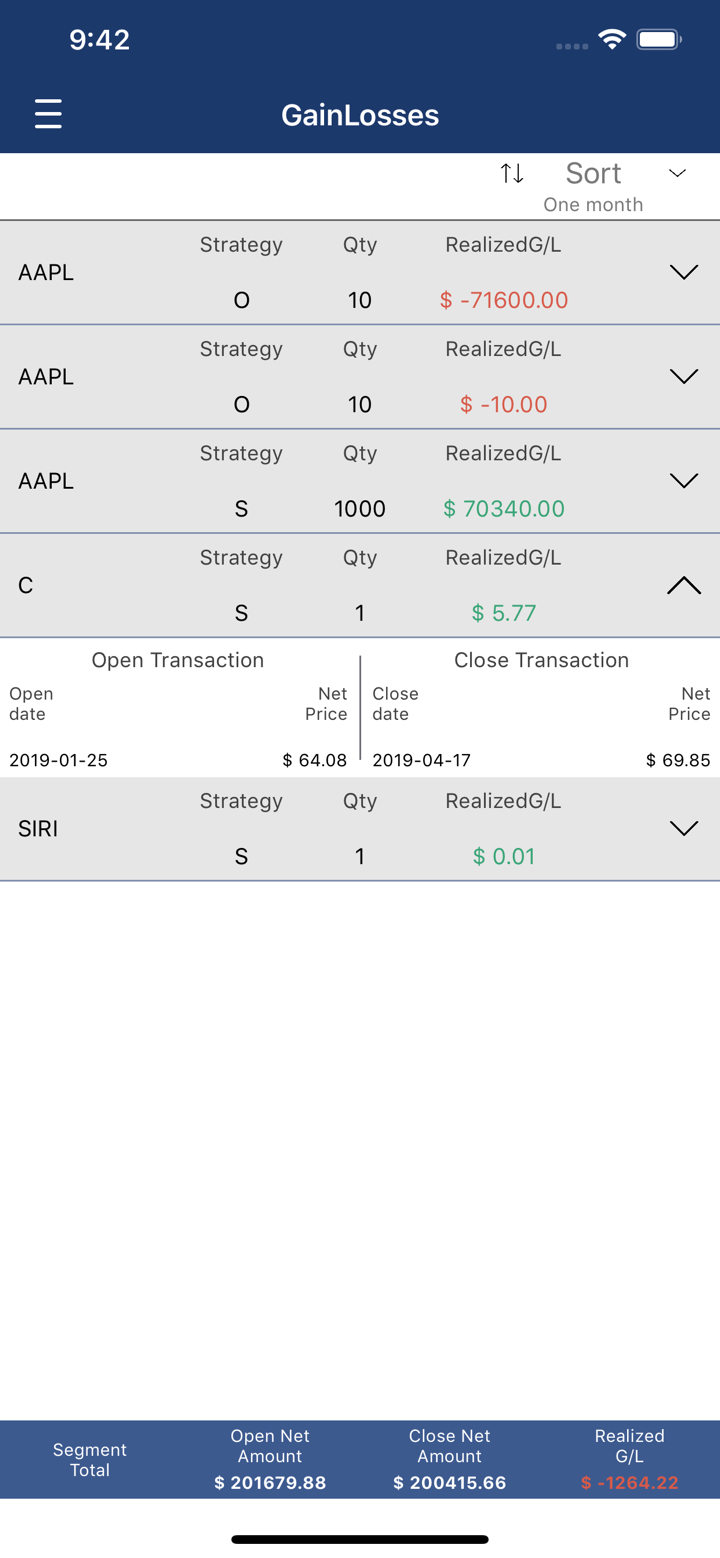Tap the SIRI ticker symbol
The width and height of the screenshot is (720, 1558).
(38, 829)
